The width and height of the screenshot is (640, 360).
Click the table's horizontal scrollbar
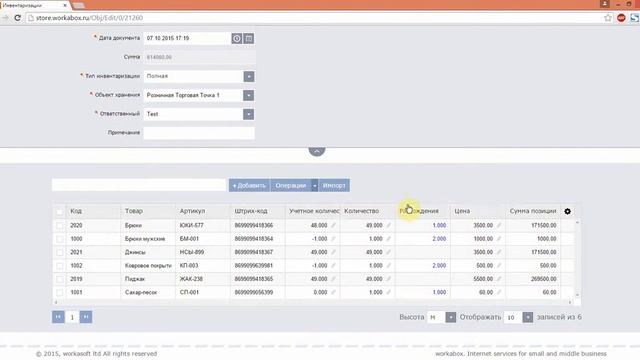tap(313, 302)
